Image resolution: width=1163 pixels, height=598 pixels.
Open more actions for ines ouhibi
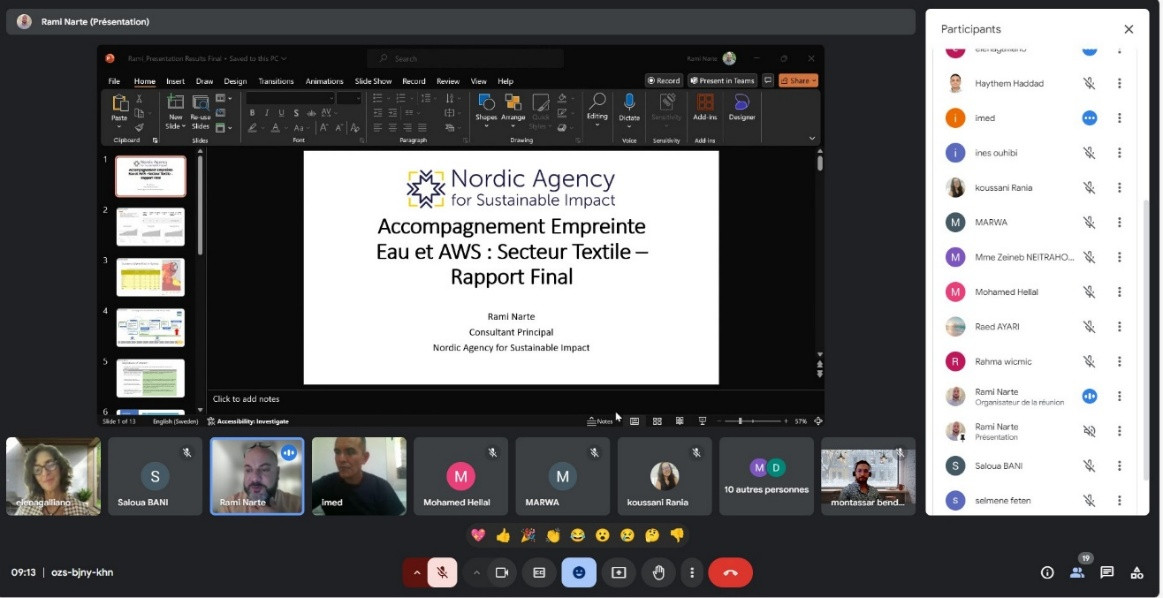(1119, 153)
